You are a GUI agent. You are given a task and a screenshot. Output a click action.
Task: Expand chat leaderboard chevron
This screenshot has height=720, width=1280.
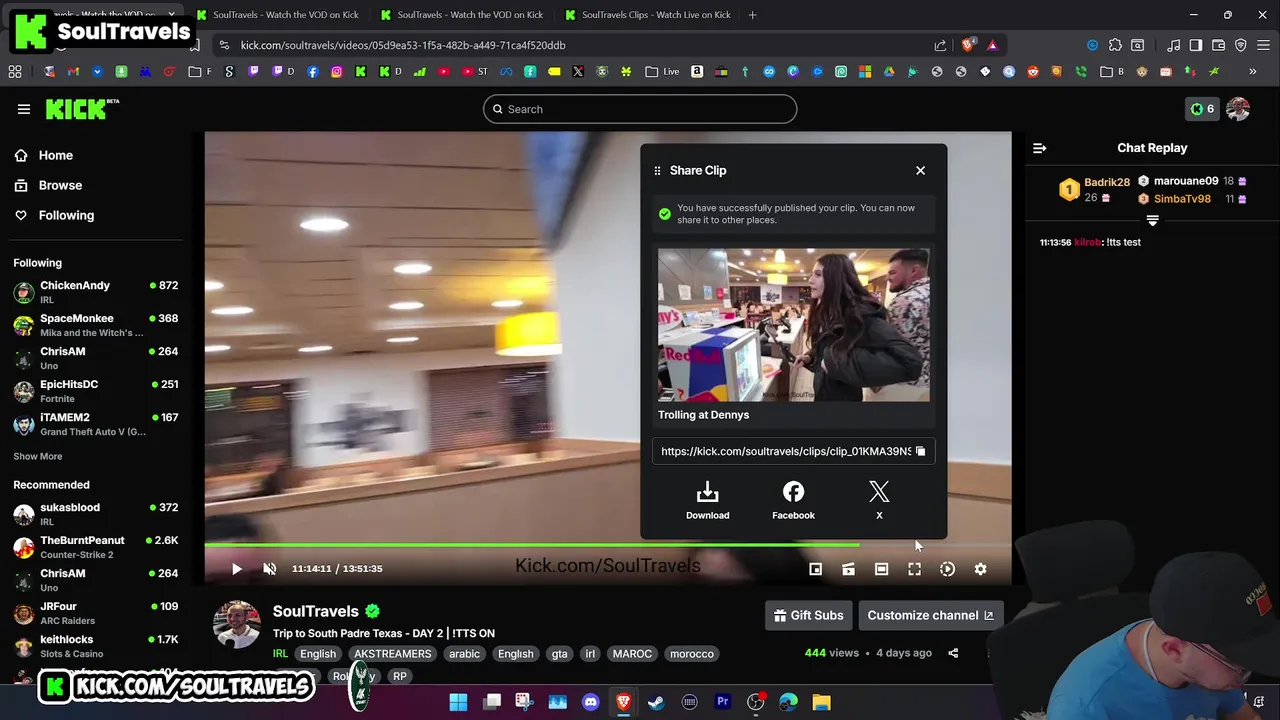pos(1152,220)
